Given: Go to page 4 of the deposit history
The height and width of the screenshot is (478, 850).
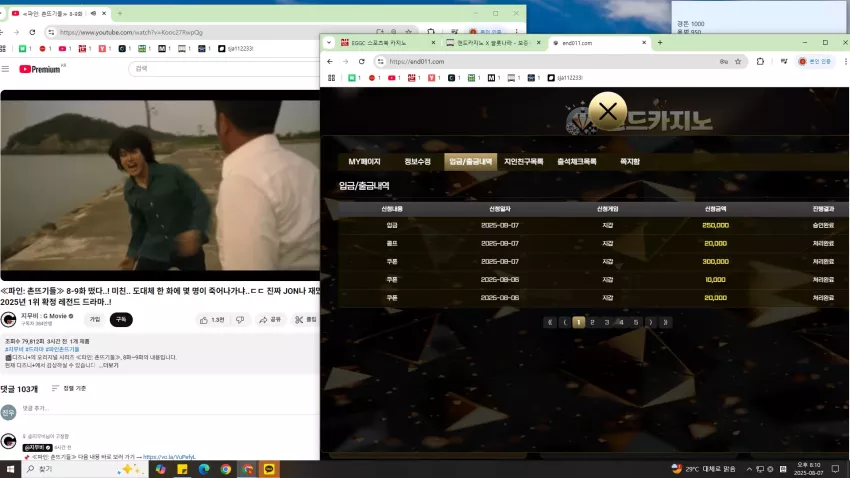Looking at the screenshot, I should click(x=621, y=322).
